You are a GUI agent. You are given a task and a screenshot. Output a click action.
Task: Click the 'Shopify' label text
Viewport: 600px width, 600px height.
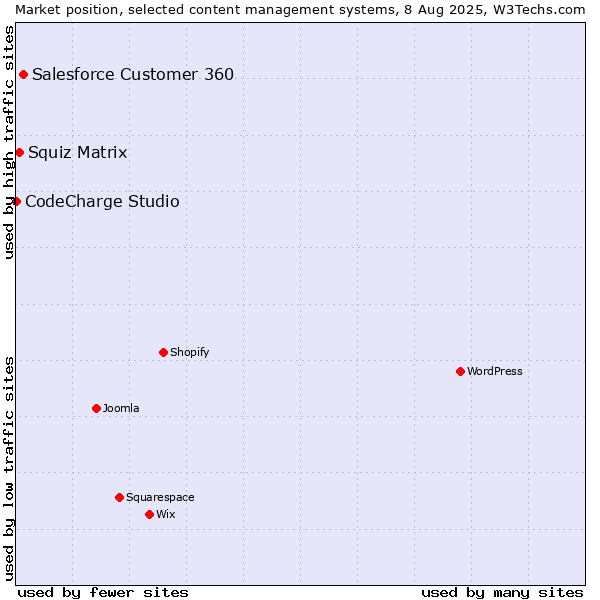[189, 352]
